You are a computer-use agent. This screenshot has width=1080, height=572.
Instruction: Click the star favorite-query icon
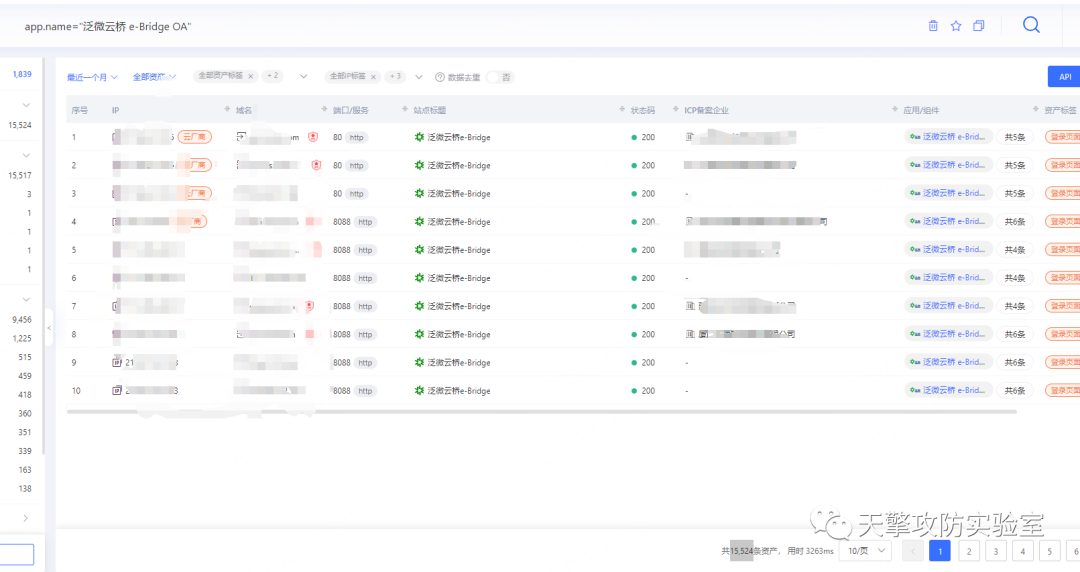956,26
